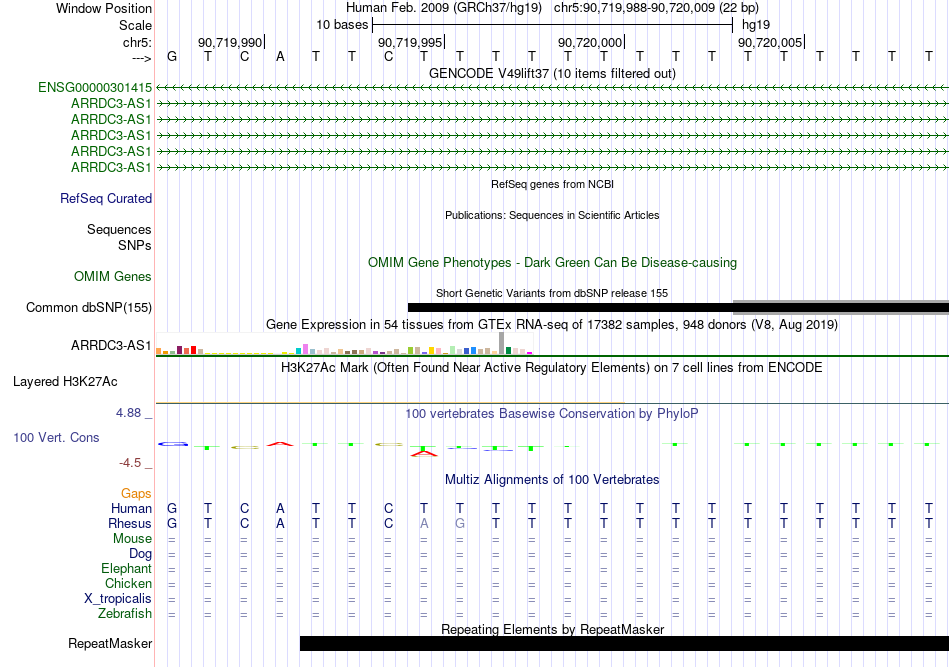Open the RefSeq Curated track label
Image resolution: width=950 pixels, height=667 pixels.
point(106,198)
